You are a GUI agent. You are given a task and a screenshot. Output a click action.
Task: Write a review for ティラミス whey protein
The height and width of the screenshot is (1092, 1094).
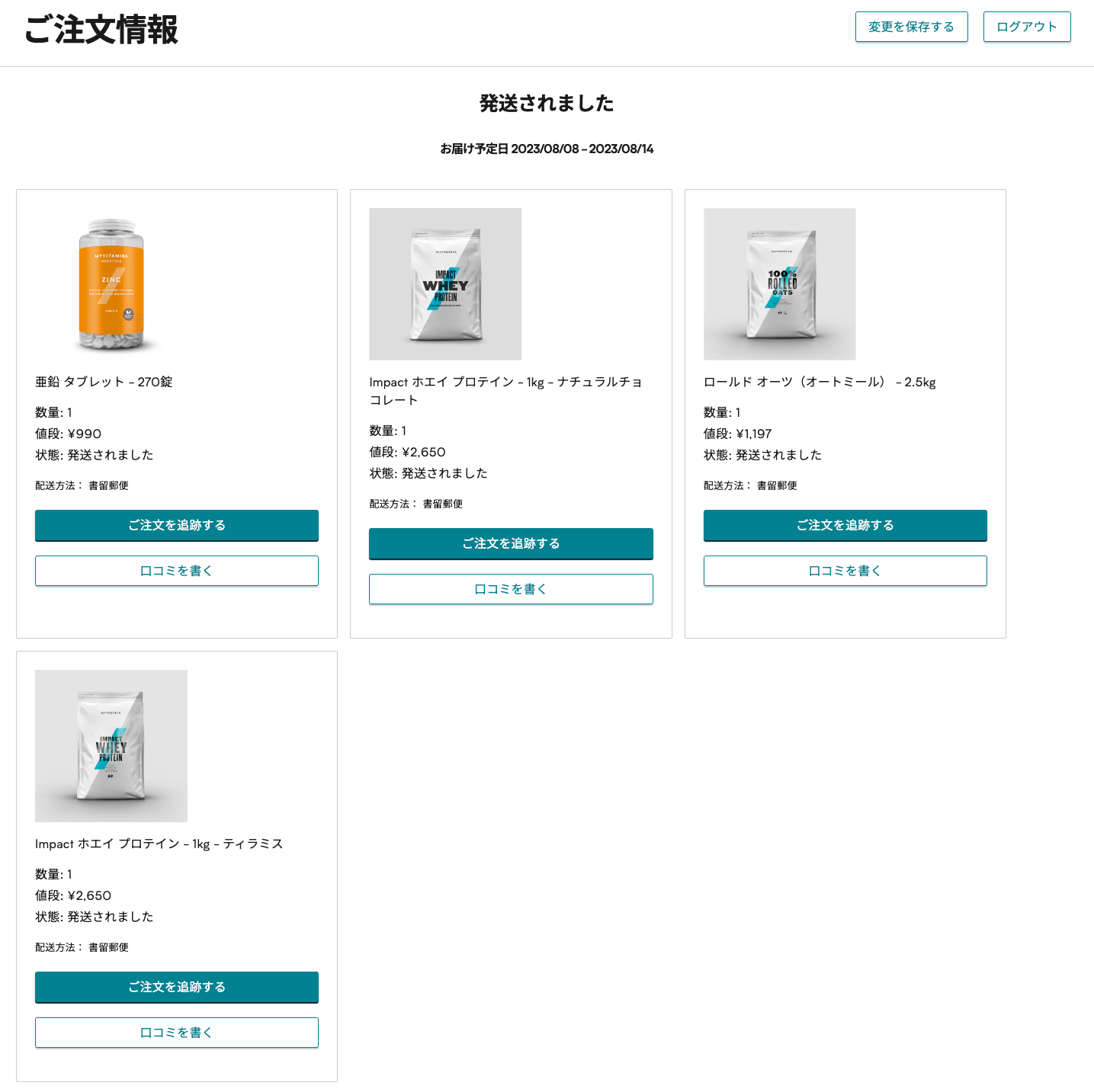[x=177, y=1033]
